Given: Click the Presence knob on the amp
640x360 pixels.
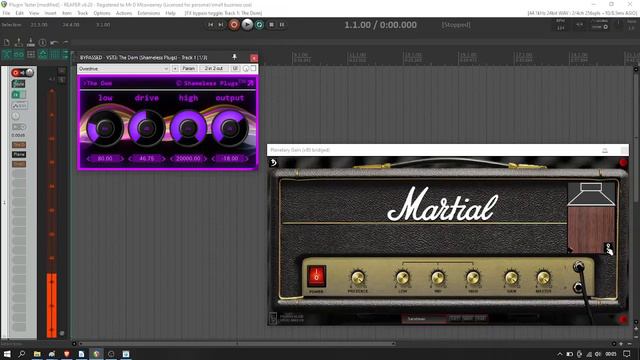Looking at the screenshot, I should [x=358, y=278].
